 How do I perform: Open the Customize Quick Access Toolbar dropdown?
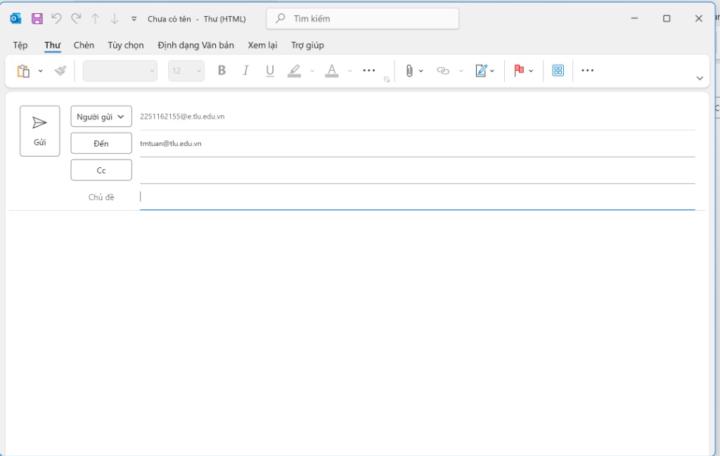click(x=134, y=19)
